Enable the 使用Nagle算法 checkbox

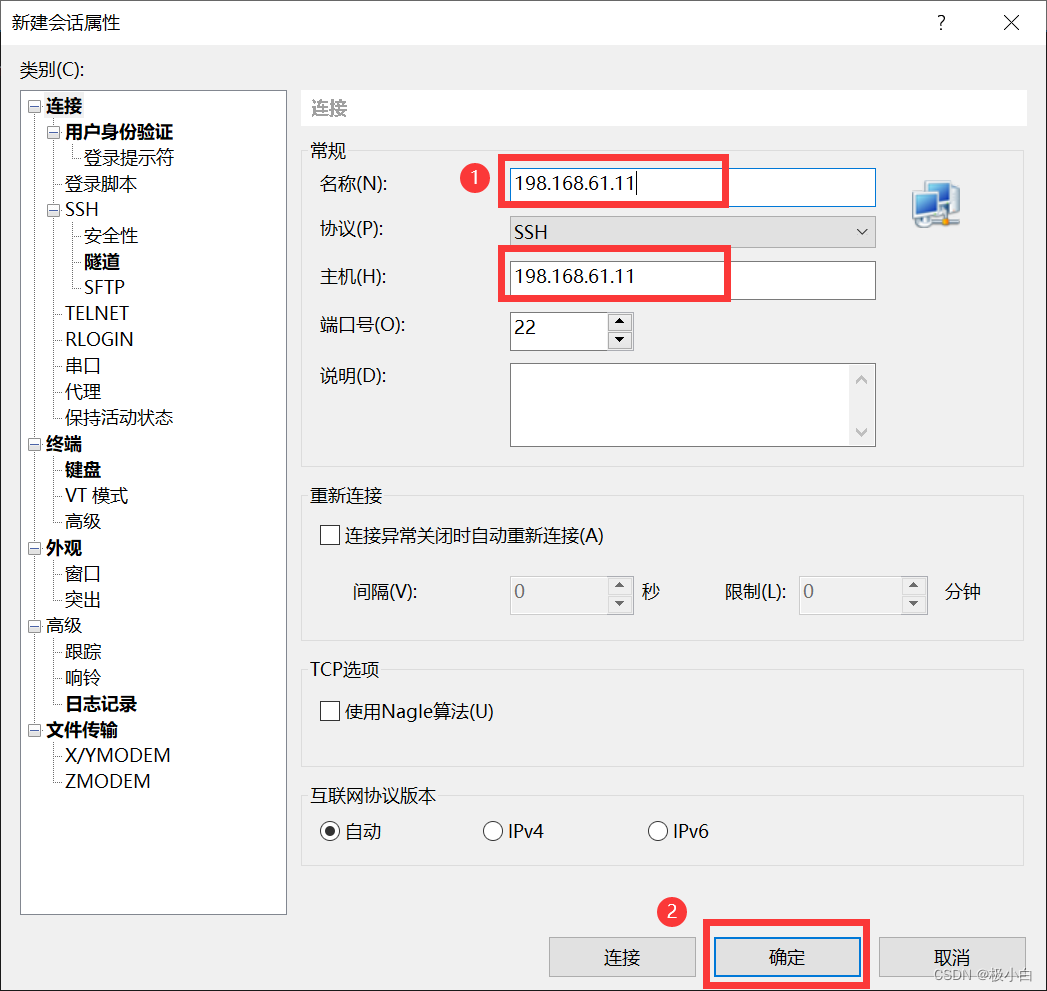click(329, 711)
